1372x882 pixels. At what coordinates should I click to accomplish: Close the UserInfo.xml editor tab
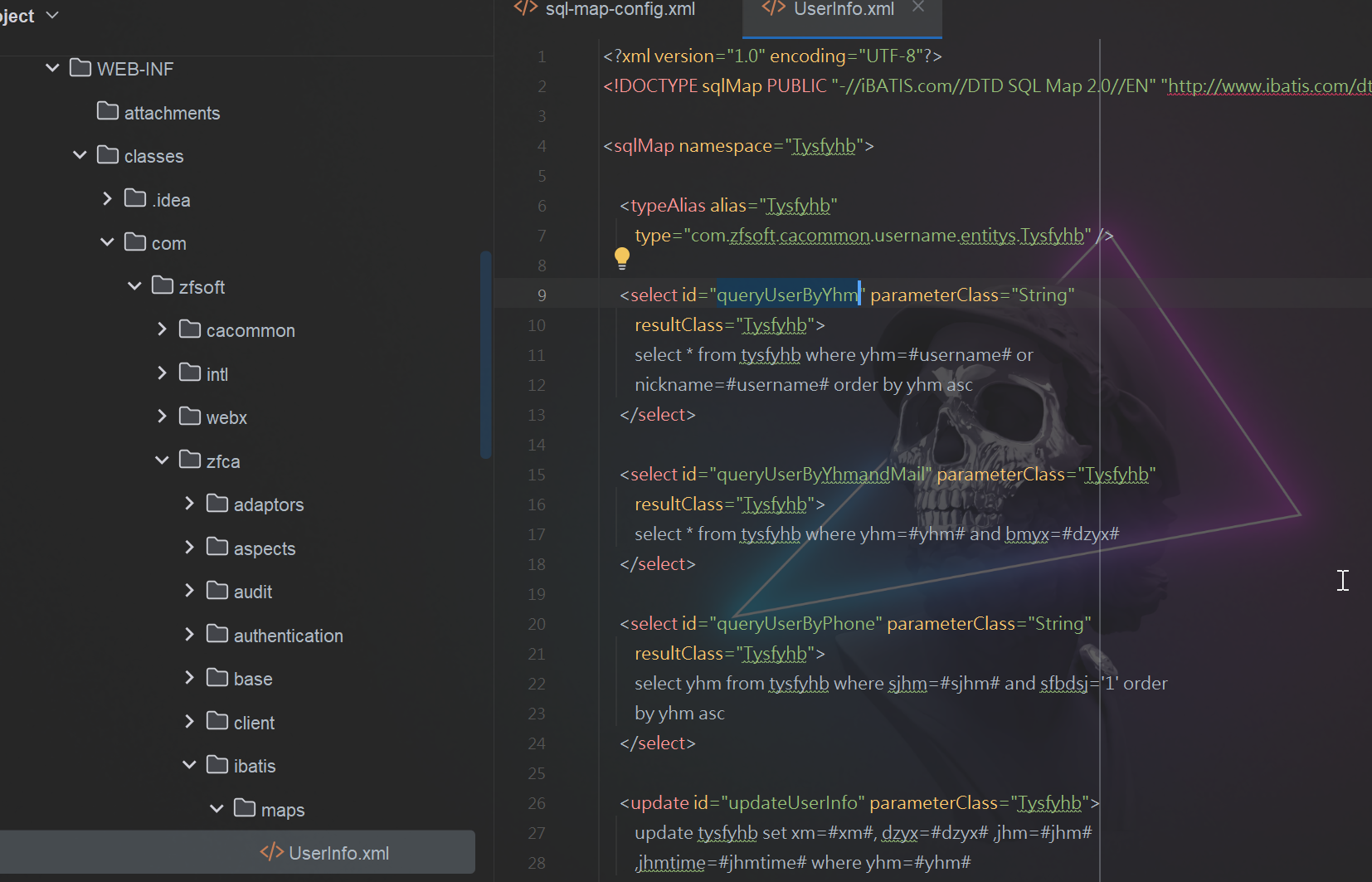tap(917, 7)
